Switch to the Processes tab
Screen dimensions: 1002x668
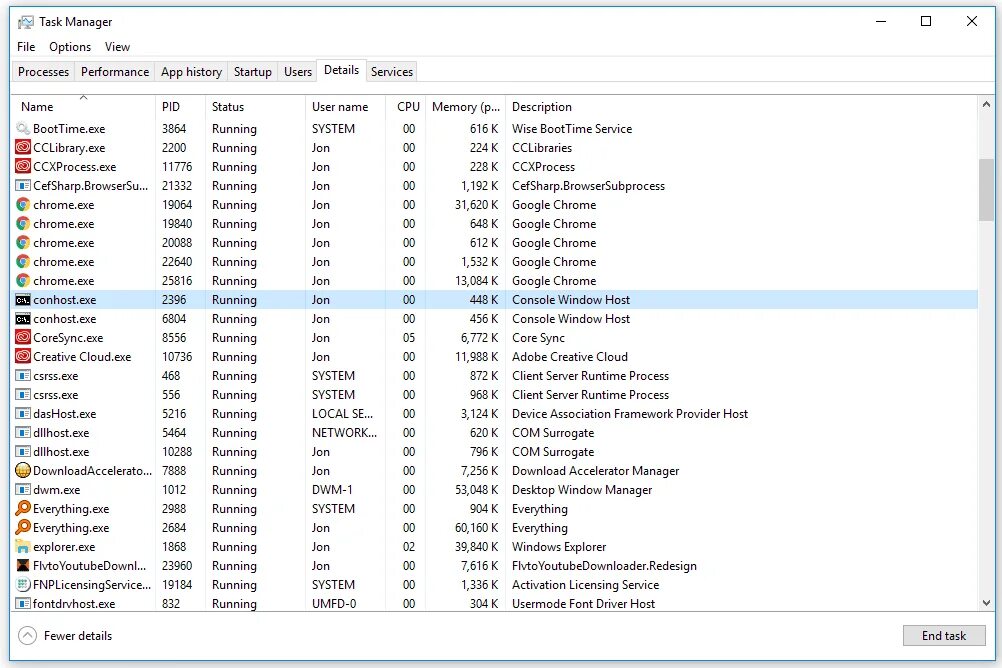coord(43,72)
